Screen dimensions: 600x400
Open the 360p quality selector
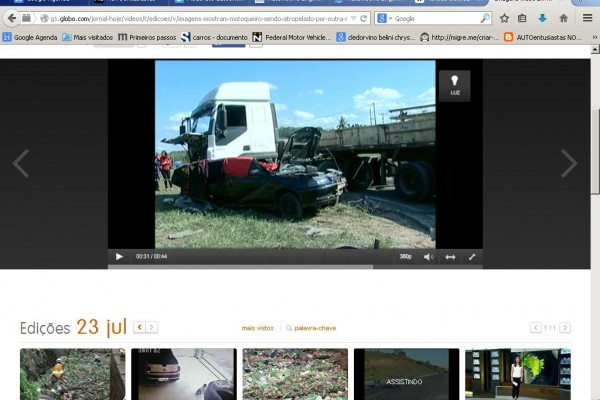405,257
